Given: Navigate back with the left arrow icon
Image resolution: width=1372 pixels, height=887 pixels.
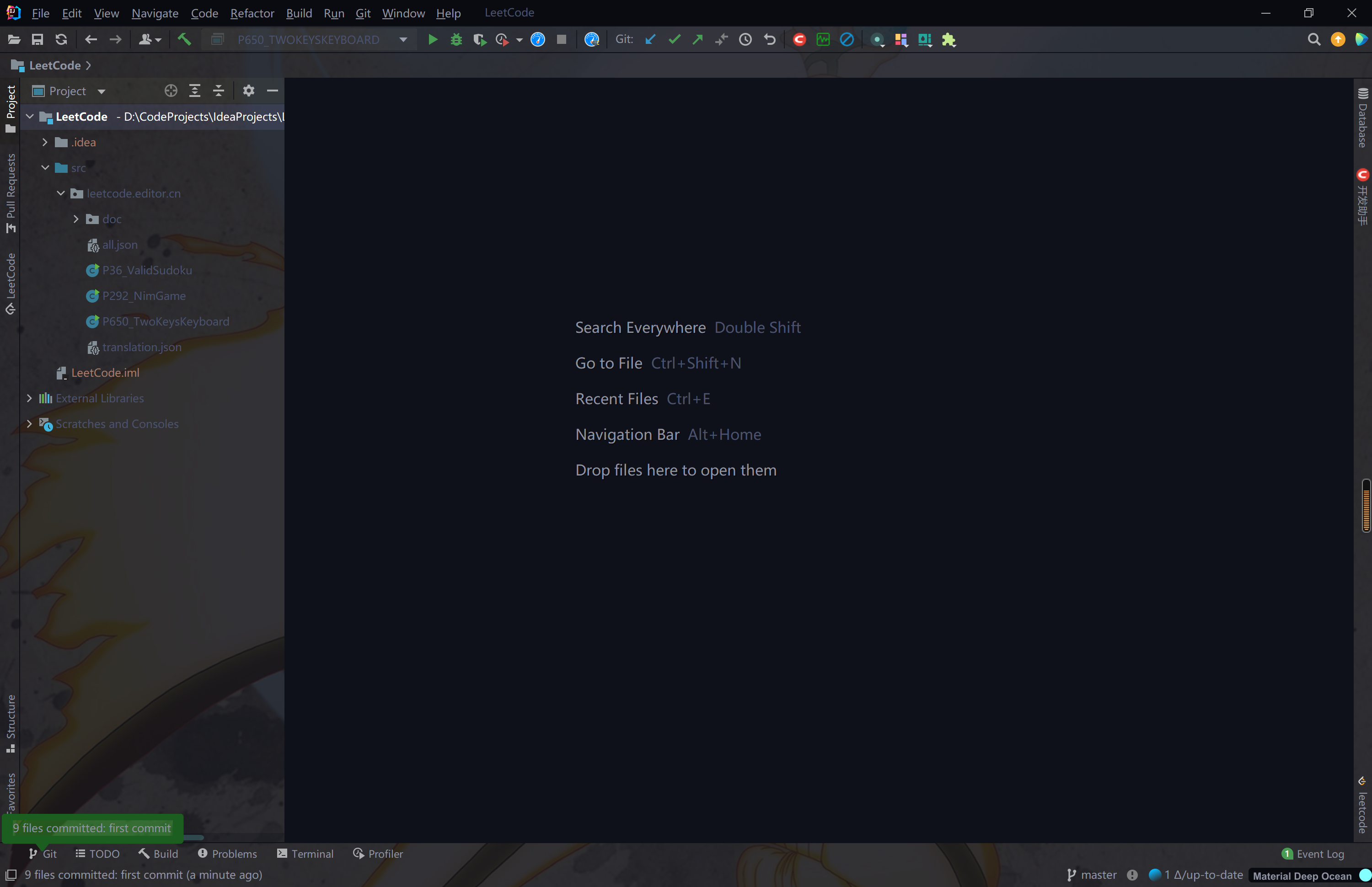Looking at the screenshot, I should pos(91,39).
